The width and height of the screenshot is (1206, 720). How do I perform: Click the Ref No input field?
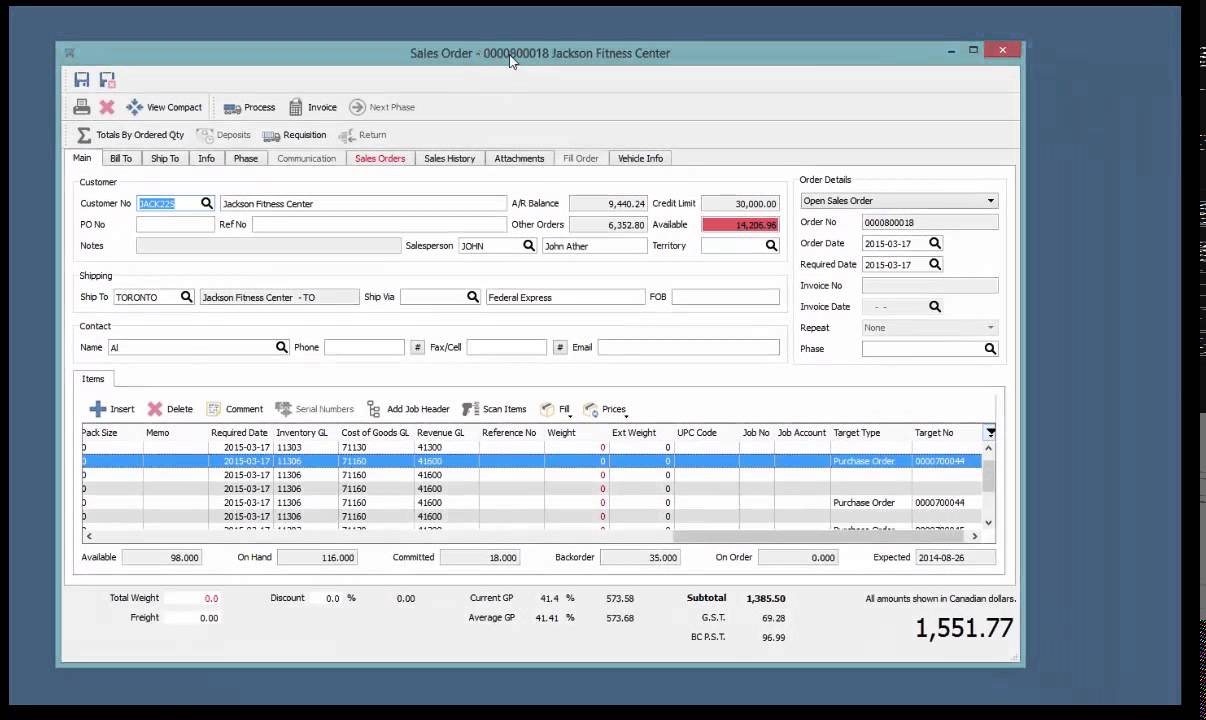[x=379, y=225]
